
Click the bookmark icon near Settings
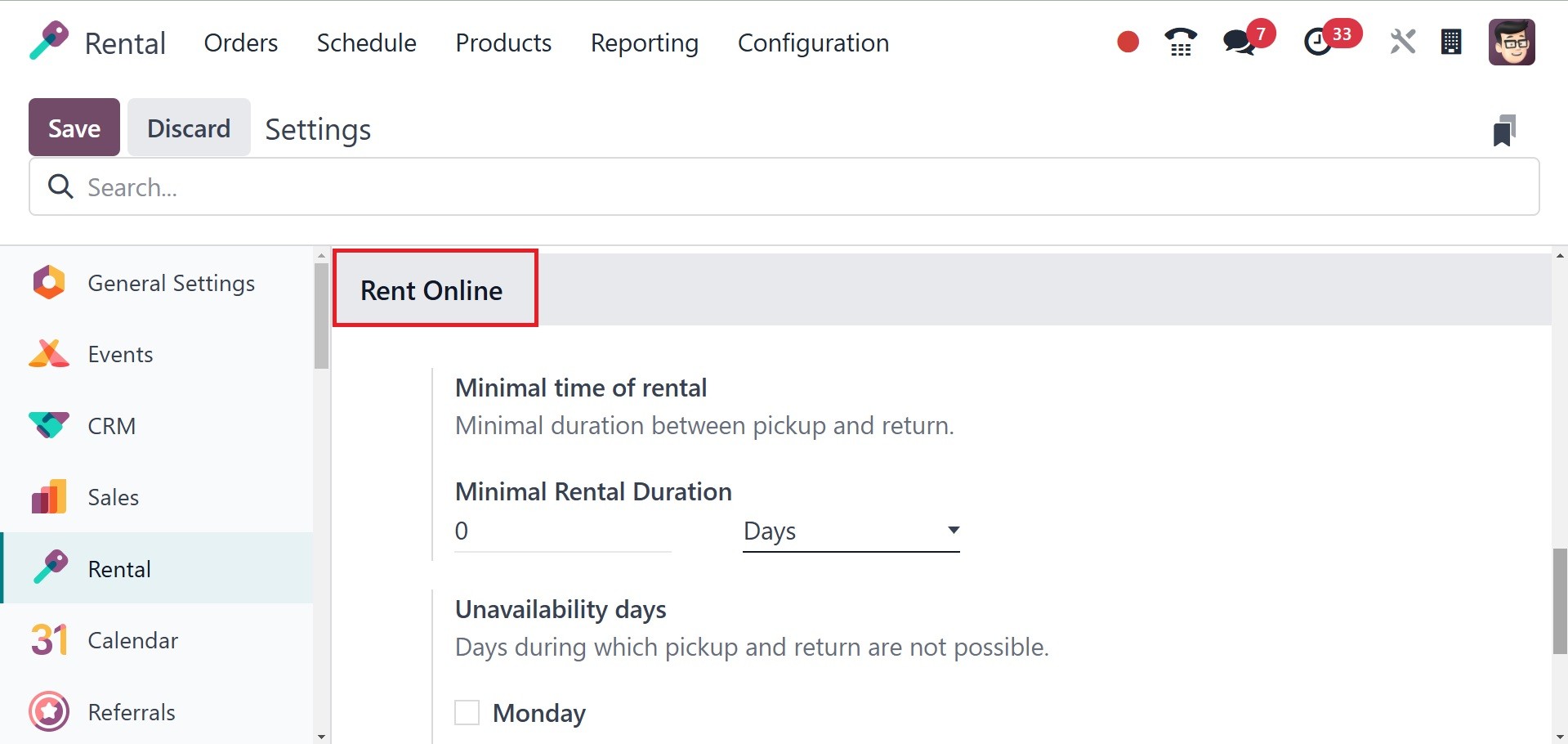click(1503, 130)
